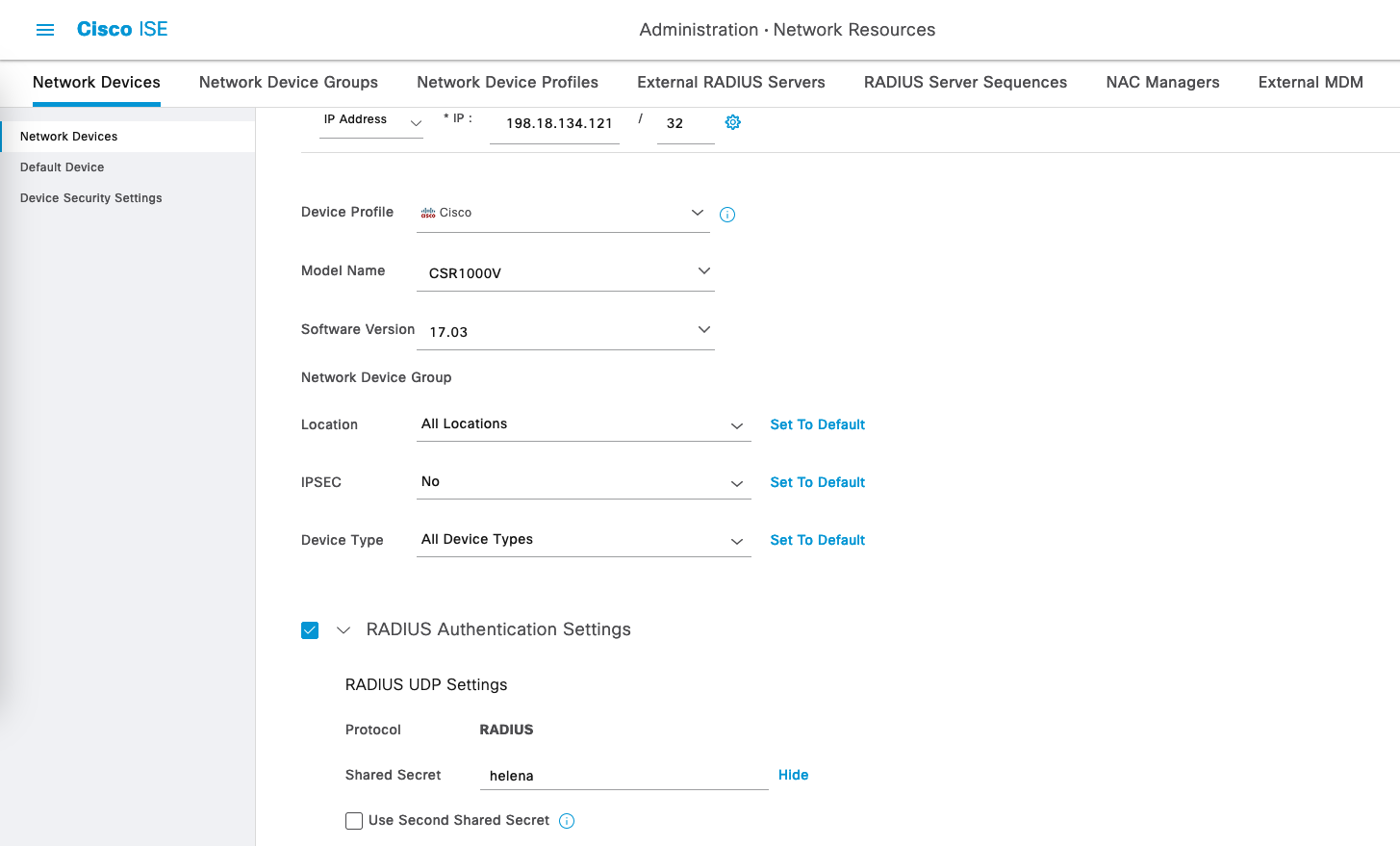
Task: Switch to the Network Device Groups tab
Action: pyautogui.click(x=289, y=83)
